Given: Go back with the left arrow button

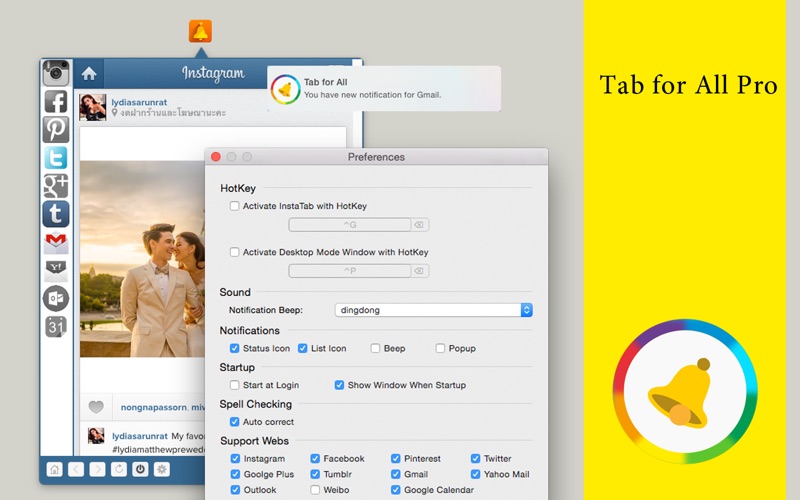Looking at the screenshot, I should pyautogui.click(x=76, y=469).
